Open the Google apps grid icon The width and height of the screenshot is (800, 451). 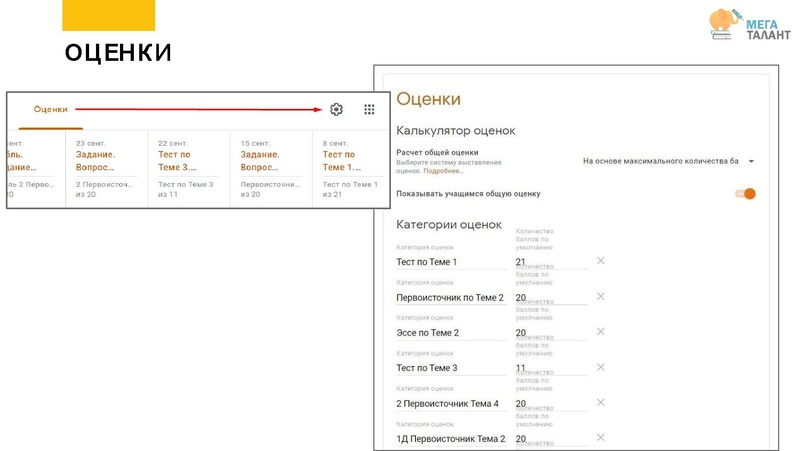tap(369, 110)
